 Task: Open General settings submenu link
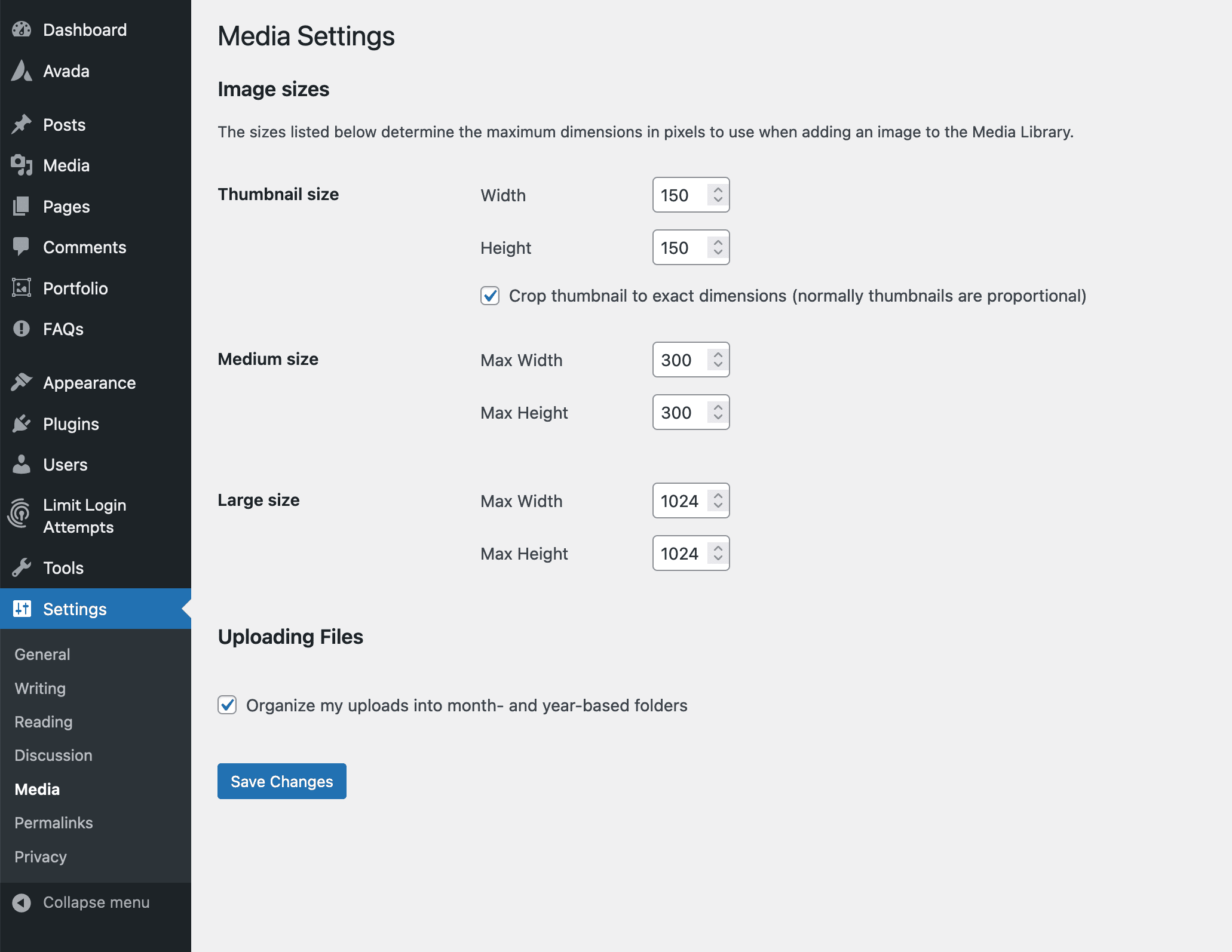point(42,655)
